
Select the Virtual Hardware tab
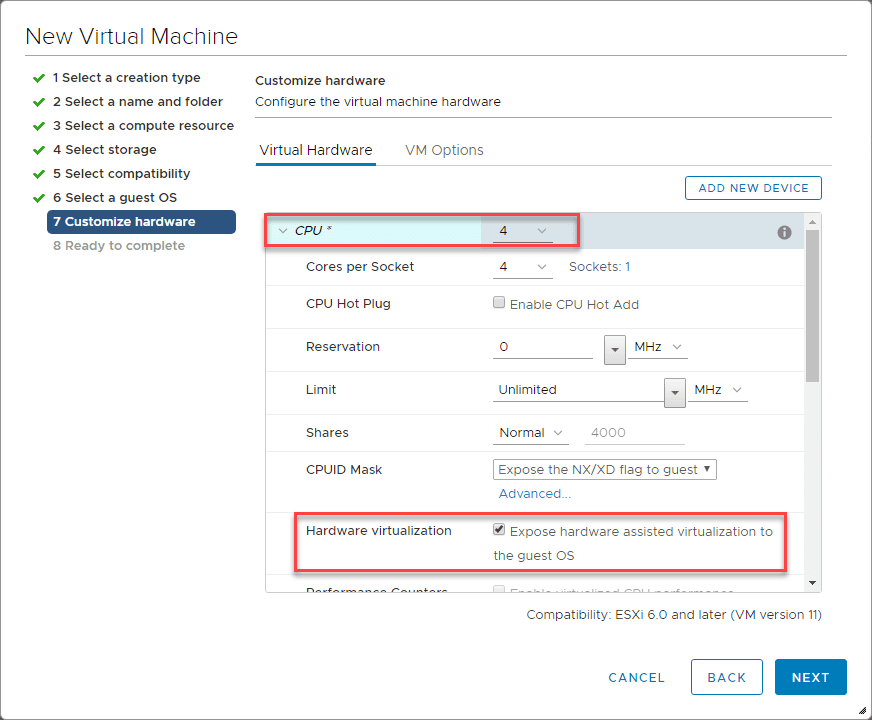pos(315,150)
